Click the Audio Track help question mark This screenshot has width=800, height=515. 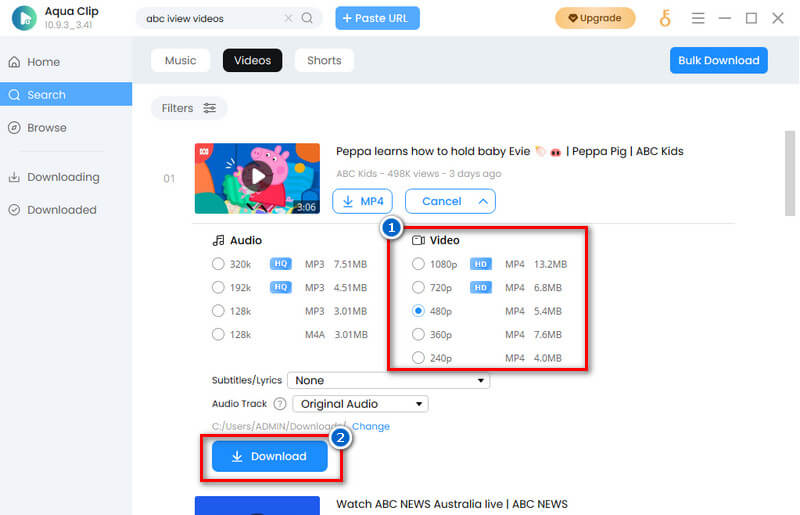pos(280,404)
